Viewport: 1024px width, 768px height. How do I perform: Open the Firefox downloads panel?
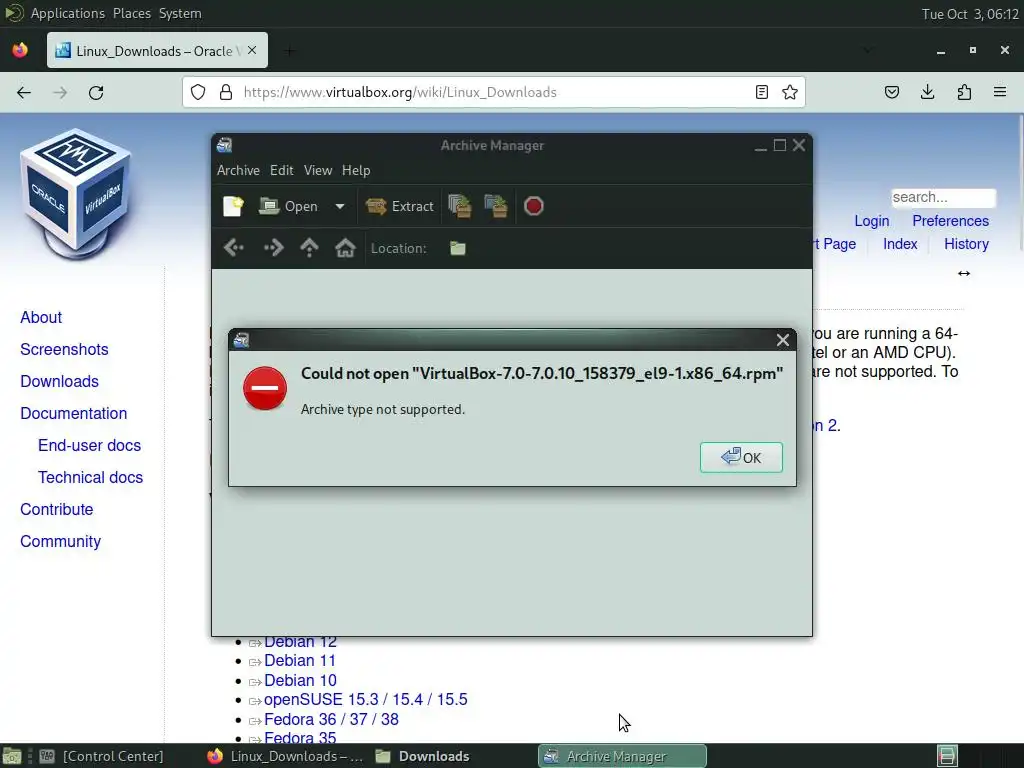tap(927, 92)
